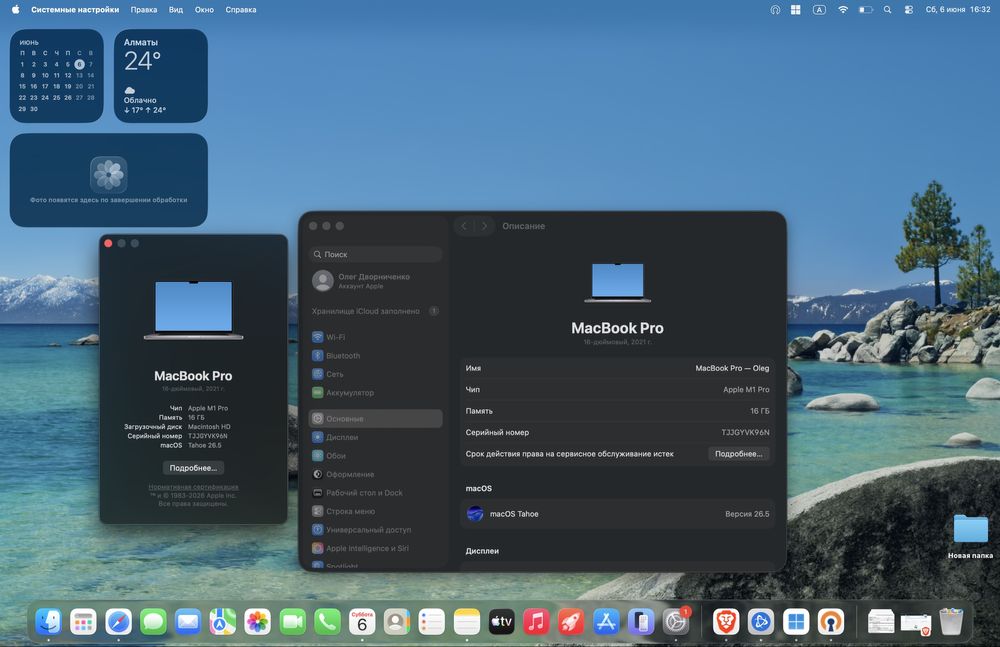The width and height of the screenshot is (1000, 647).
Task: Open Bluetooth in the settings sidebar
Action: (375, 355)
